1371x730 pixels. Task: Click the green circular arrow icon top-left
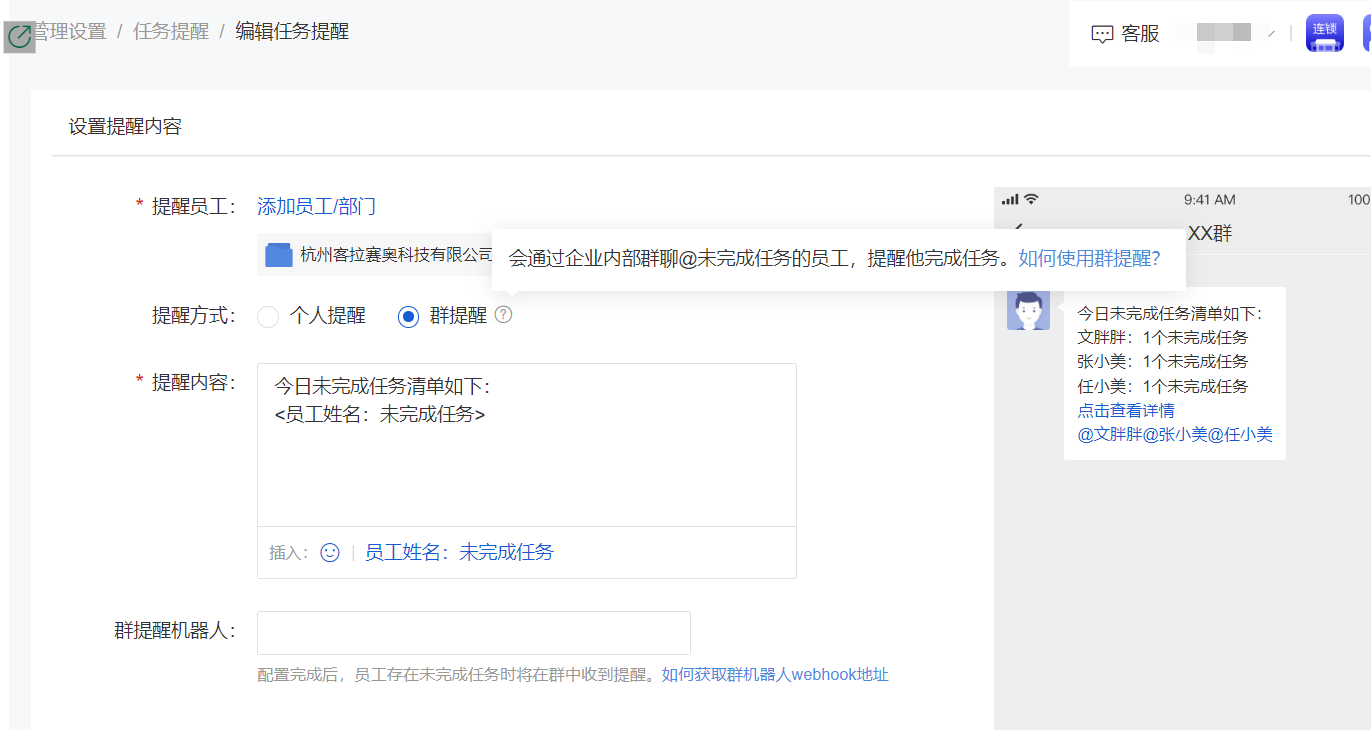(x=19, y=37)
